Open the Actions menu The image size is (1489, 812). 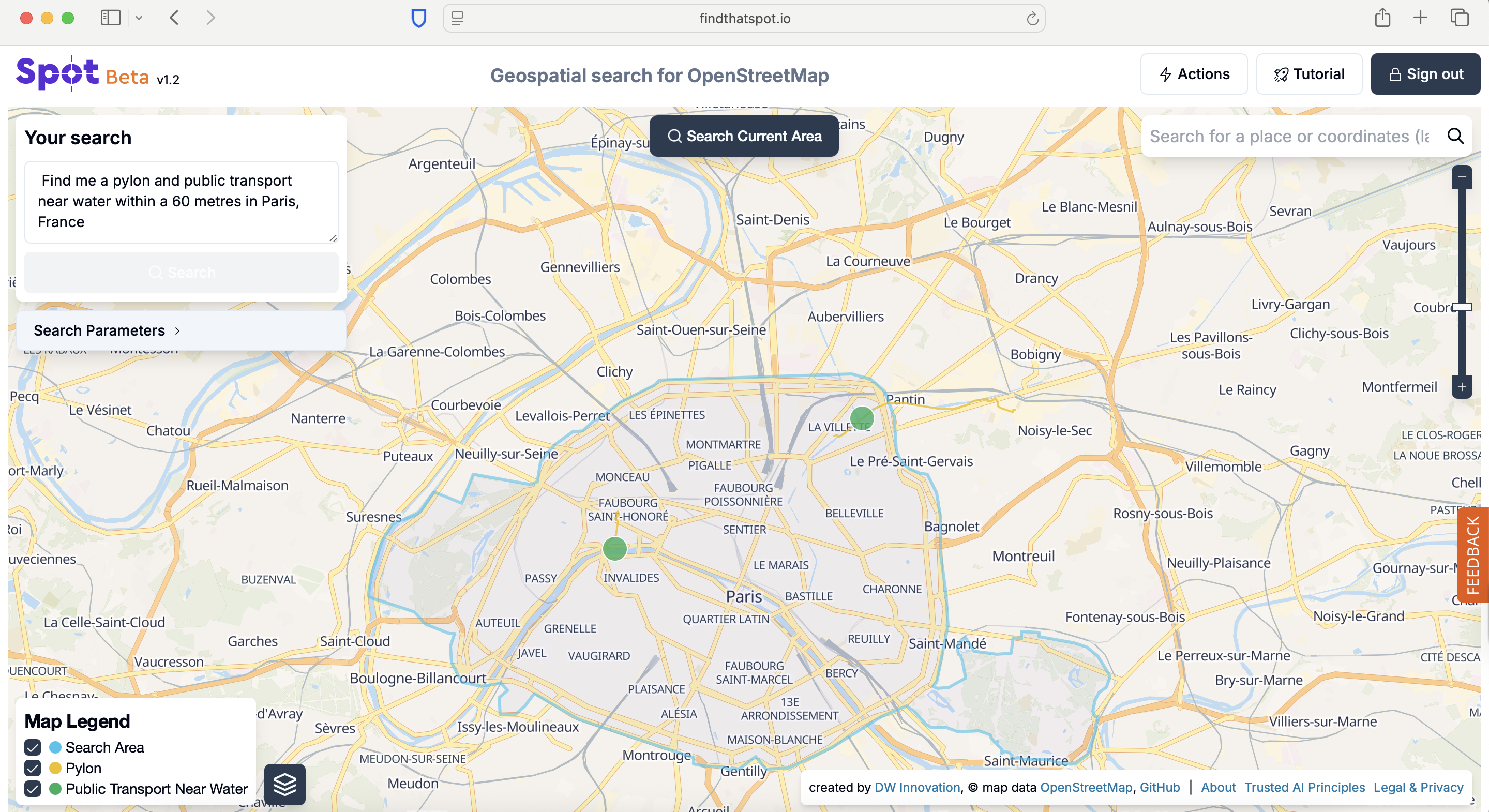point(1194,74)
